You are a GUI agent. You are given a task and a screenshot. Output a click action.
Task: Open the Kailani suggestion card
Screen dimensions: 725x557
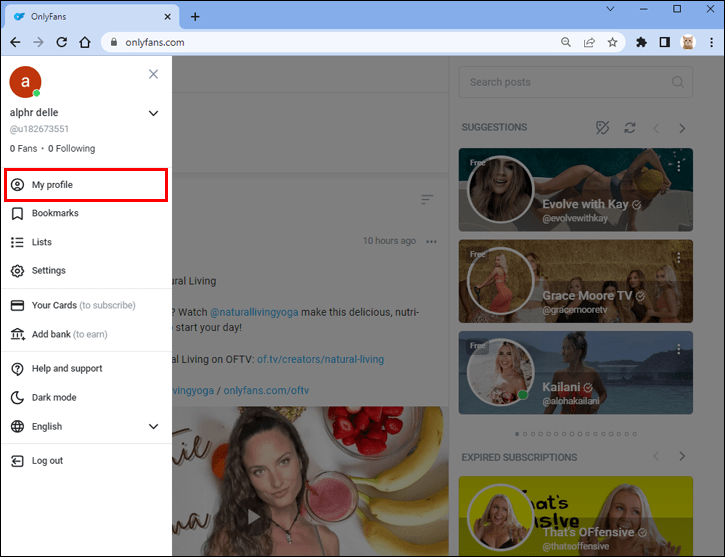tap(576, 373)
